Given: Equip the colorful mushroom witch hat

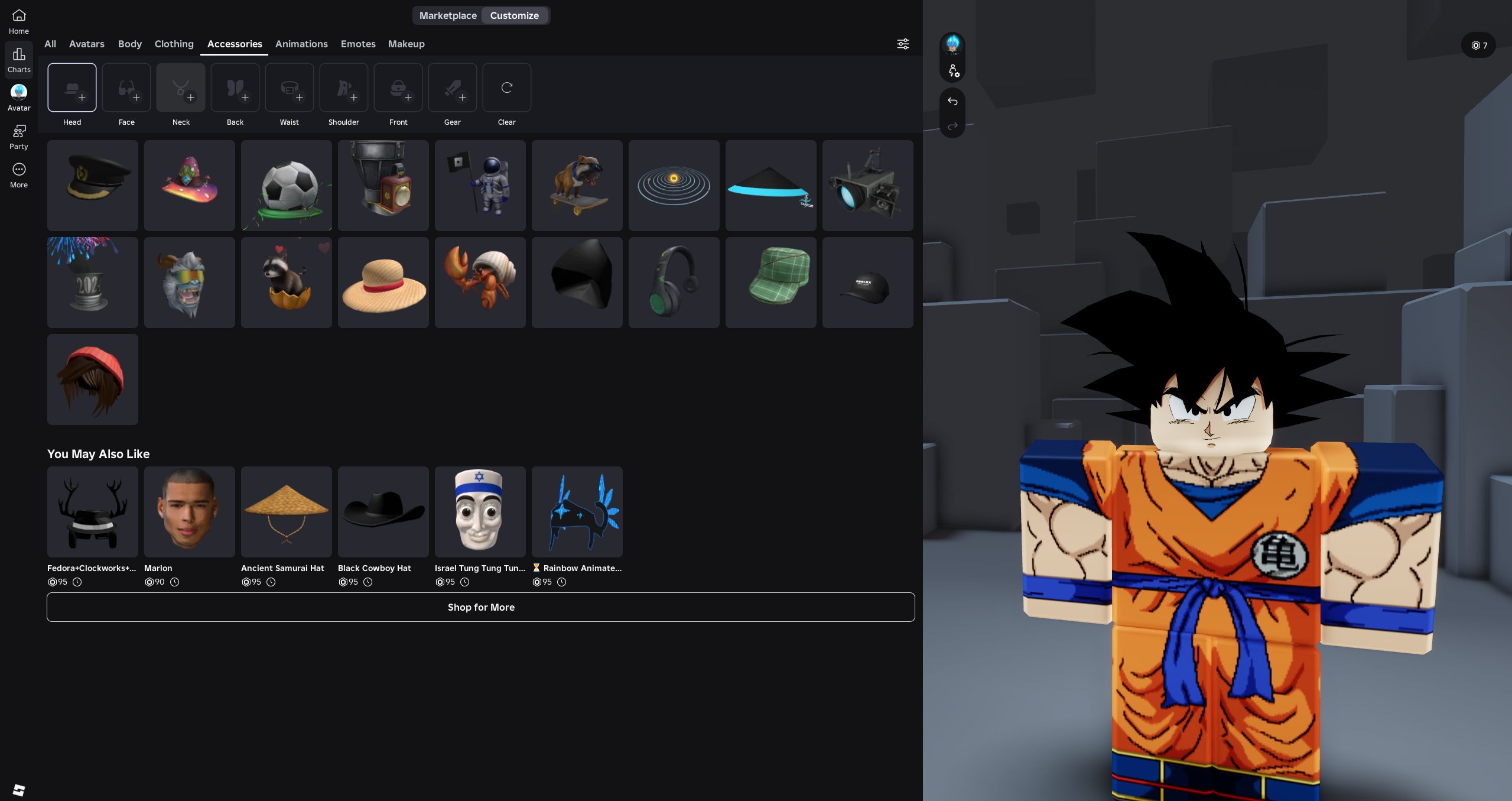Looking at the screenshot, I should point(190,186).
